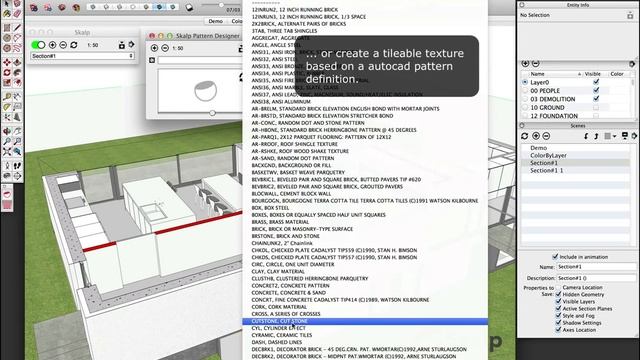Click the Skalp pink section icon

[7, 194]
